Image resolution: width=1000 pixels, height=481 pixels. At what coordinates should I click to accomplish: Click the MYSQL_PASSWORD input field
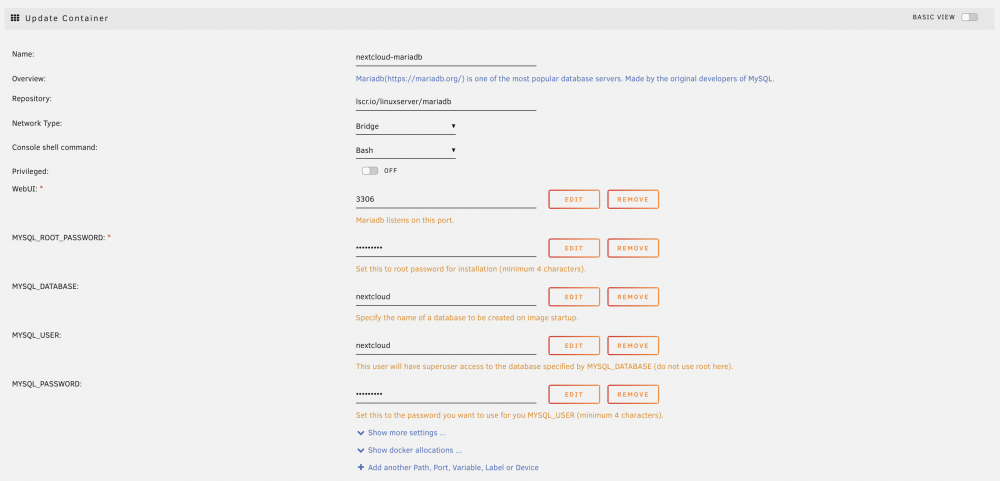click(446, 395)
